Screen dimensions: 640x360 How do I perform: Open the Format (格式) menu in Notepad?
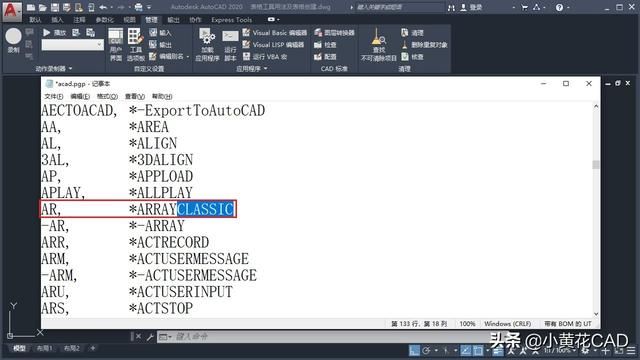point(107,96)
